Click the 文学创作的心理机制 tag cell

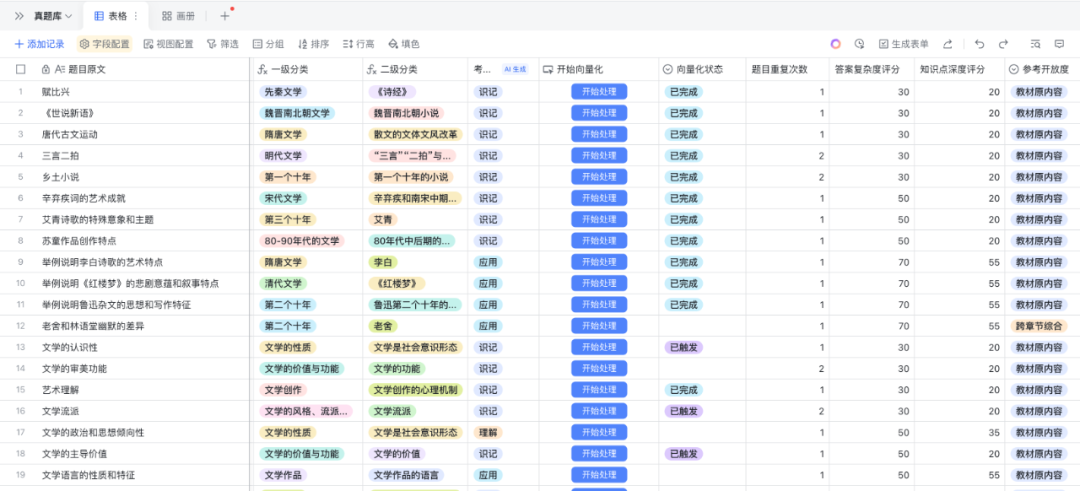(415, 390)
